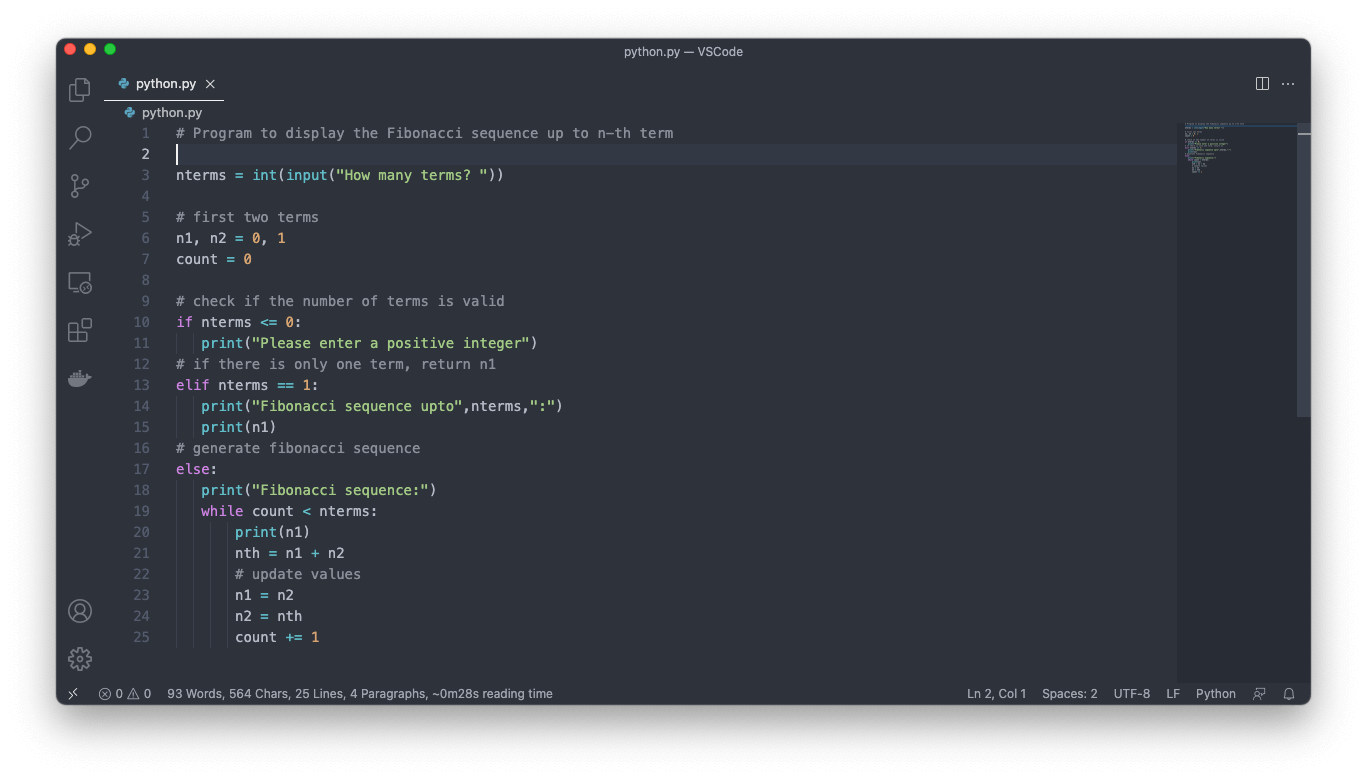Go to line via Ln 2, Col 1
Screen dimensions: 1367x779
[996, 693]
